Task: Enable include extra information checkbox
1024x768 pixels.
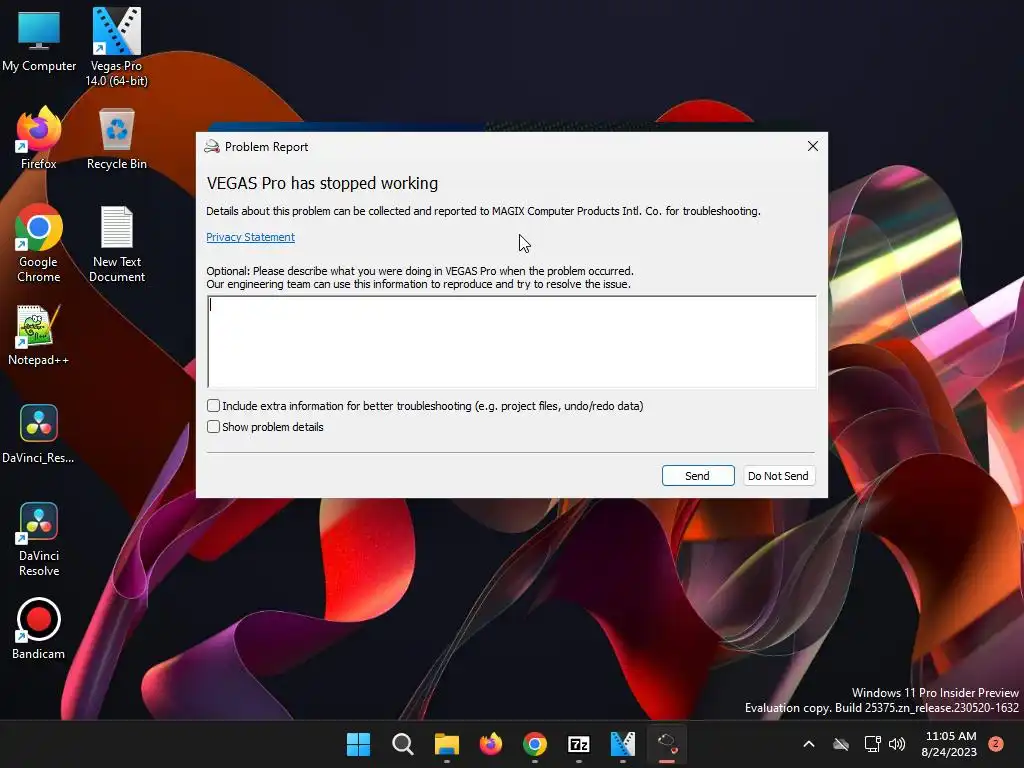Action: coord(214,406)
